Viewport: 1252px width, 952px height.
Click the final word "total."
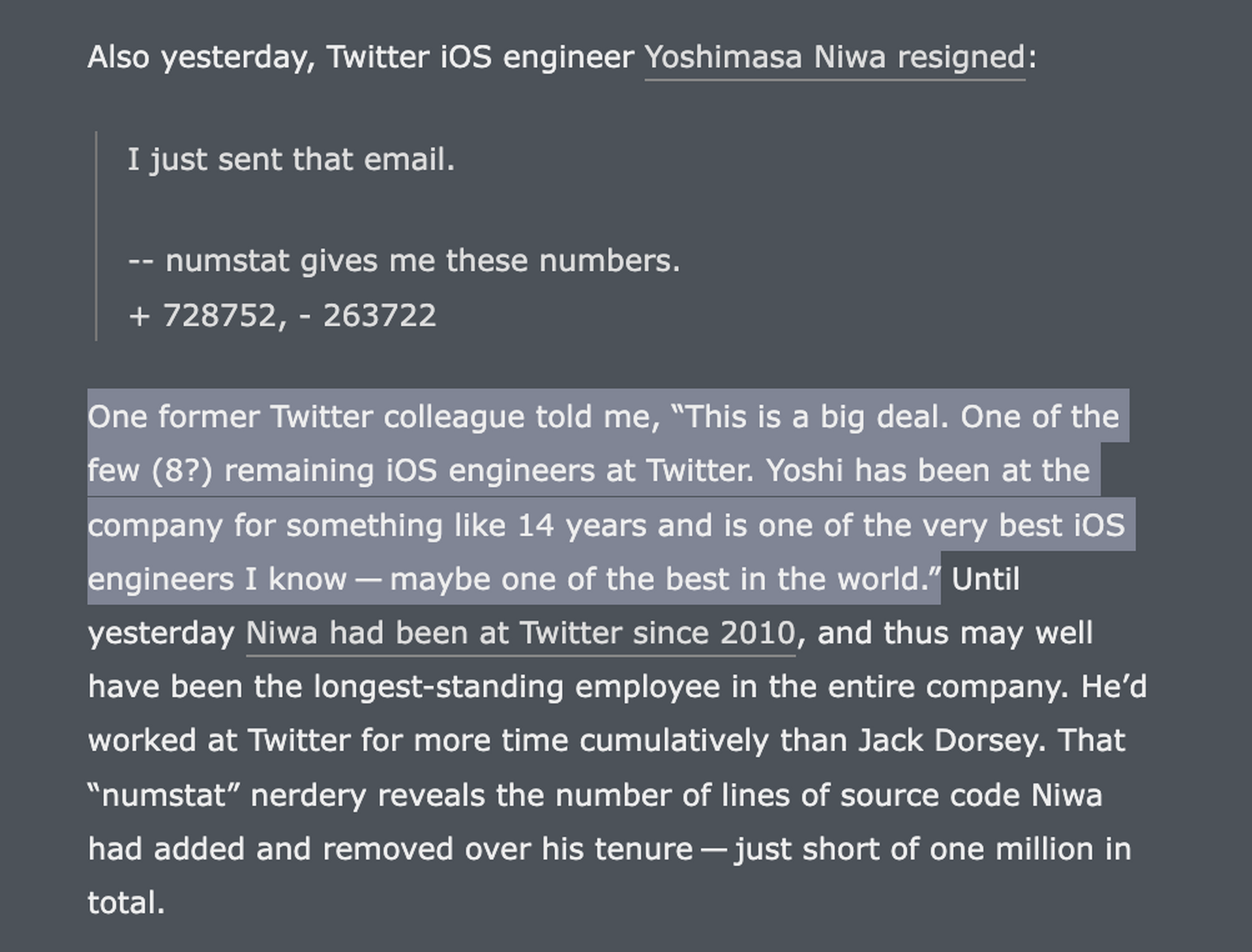(127, 904)
